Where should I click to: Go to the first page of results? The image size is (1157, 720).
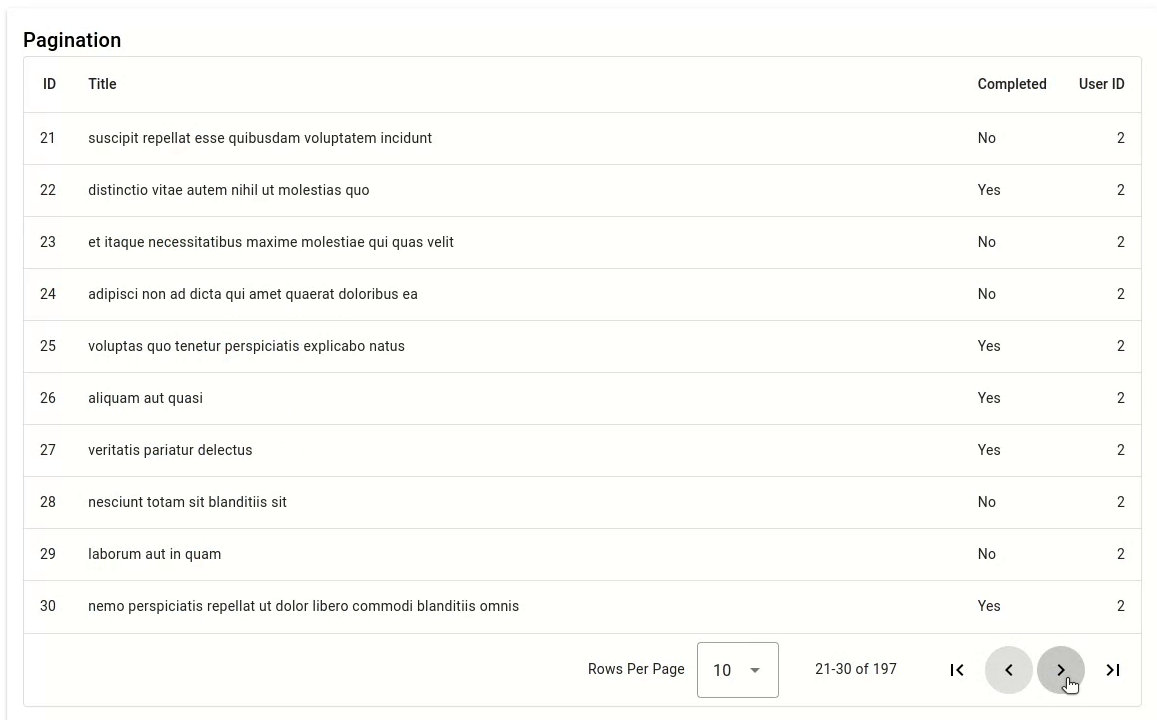(x=956, y=670)
